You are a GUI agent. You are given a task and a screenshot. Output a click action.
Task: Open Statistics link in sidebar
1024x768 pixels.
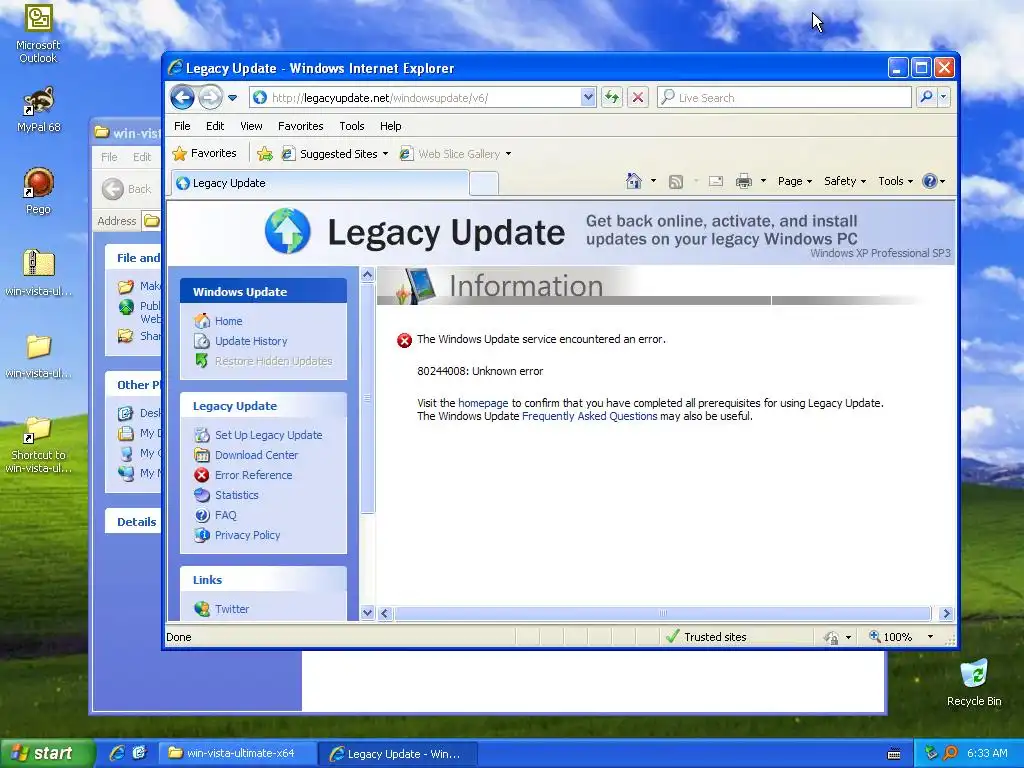click(x=236, y=495)
